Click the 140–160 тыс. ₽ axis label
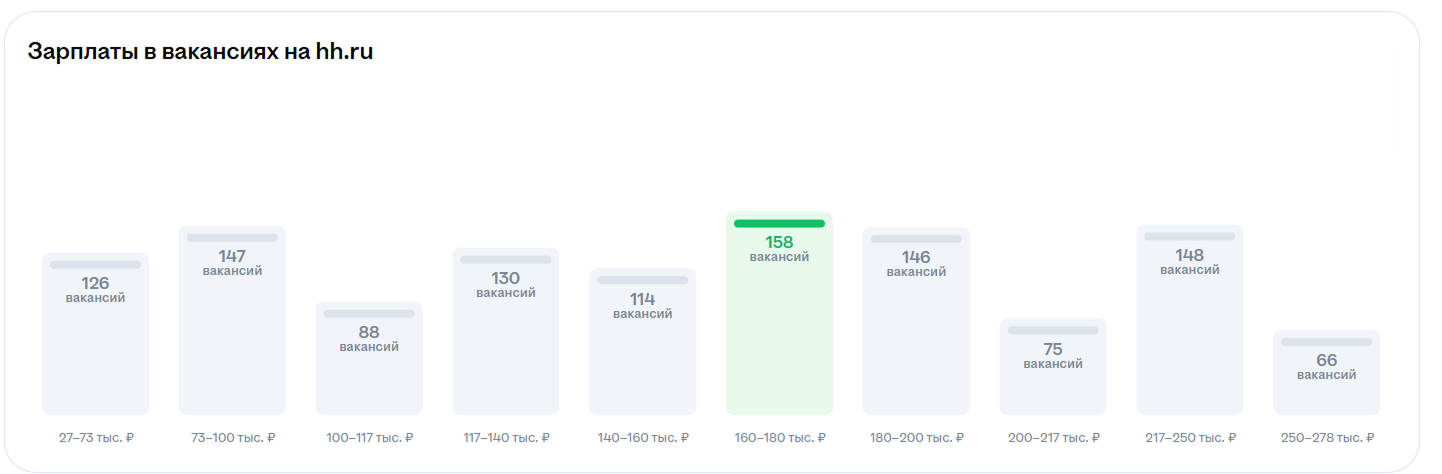The image size is (1442, 474). pos(643,438)
